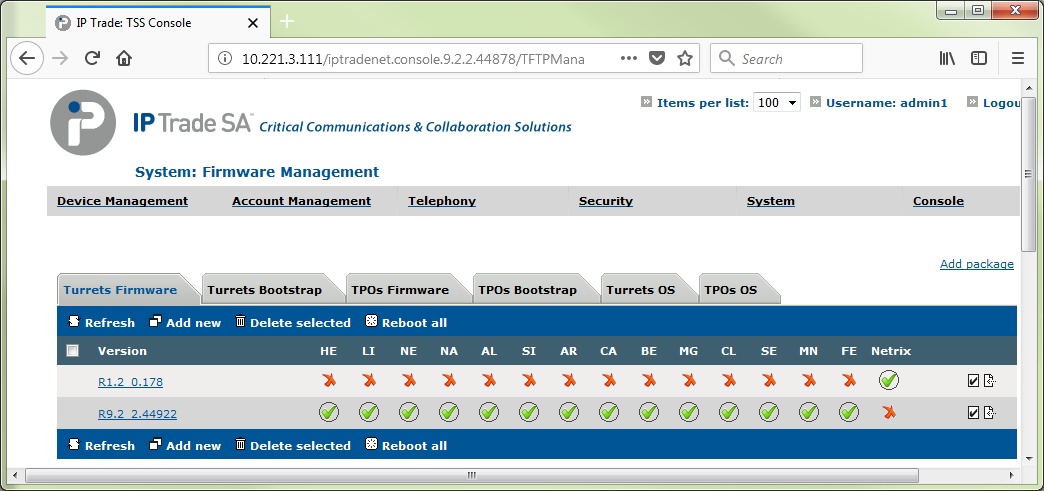The image size is (1044, 491).
Task: Open the Security menu
Action: tap(606, 201)
